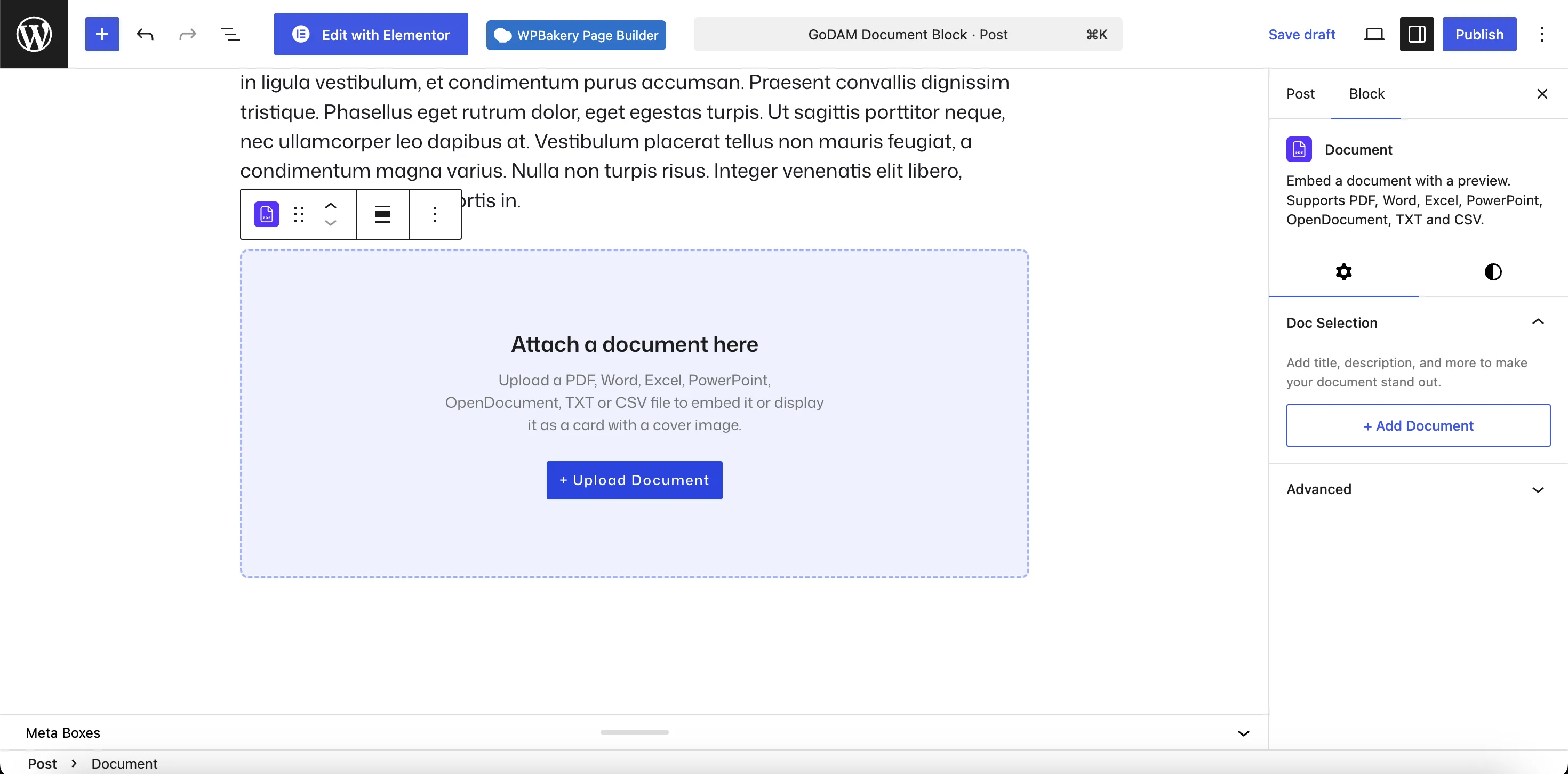Image resolution: width=1568 pixels, height=774 pixels.
Task: Select Document in the bottom breadcrumb
Action: click(x=124, y=764)
